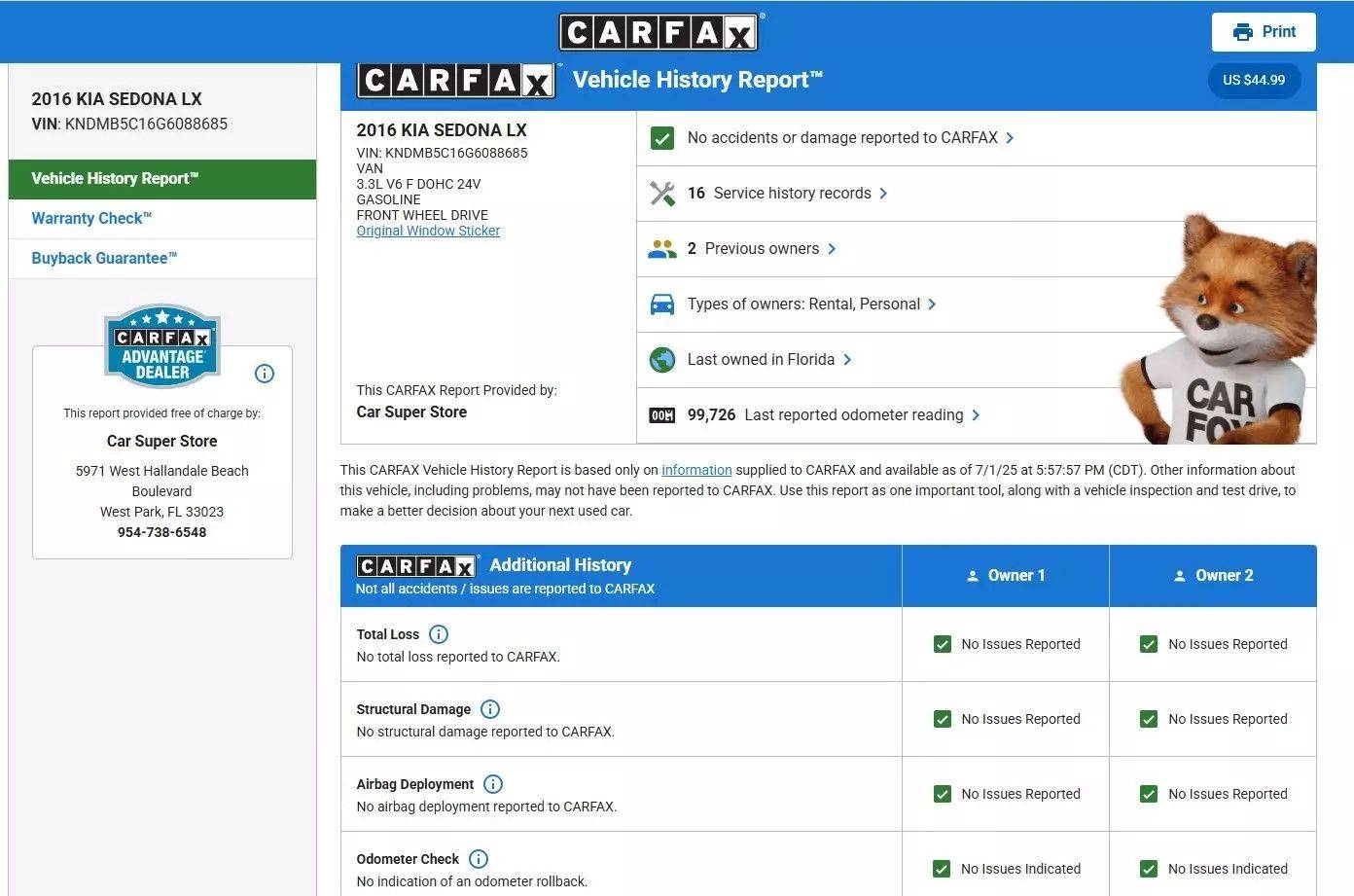Open the Total Loss info icon
This screenshot has width=1354, height=896.
(x=439, y=634)
